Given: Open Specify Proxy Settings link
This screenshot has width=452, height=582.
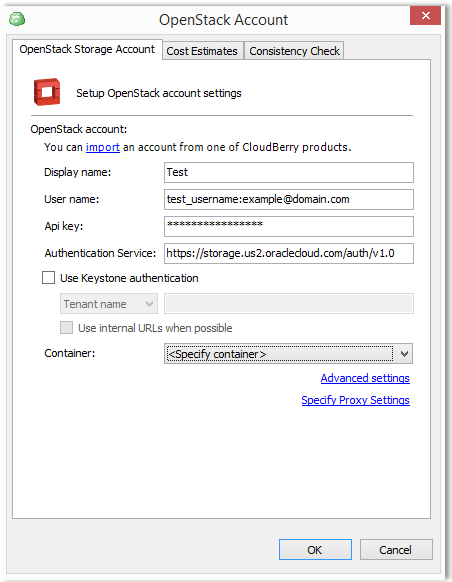Looking at the screenshot, I should [x=356, y=400].
